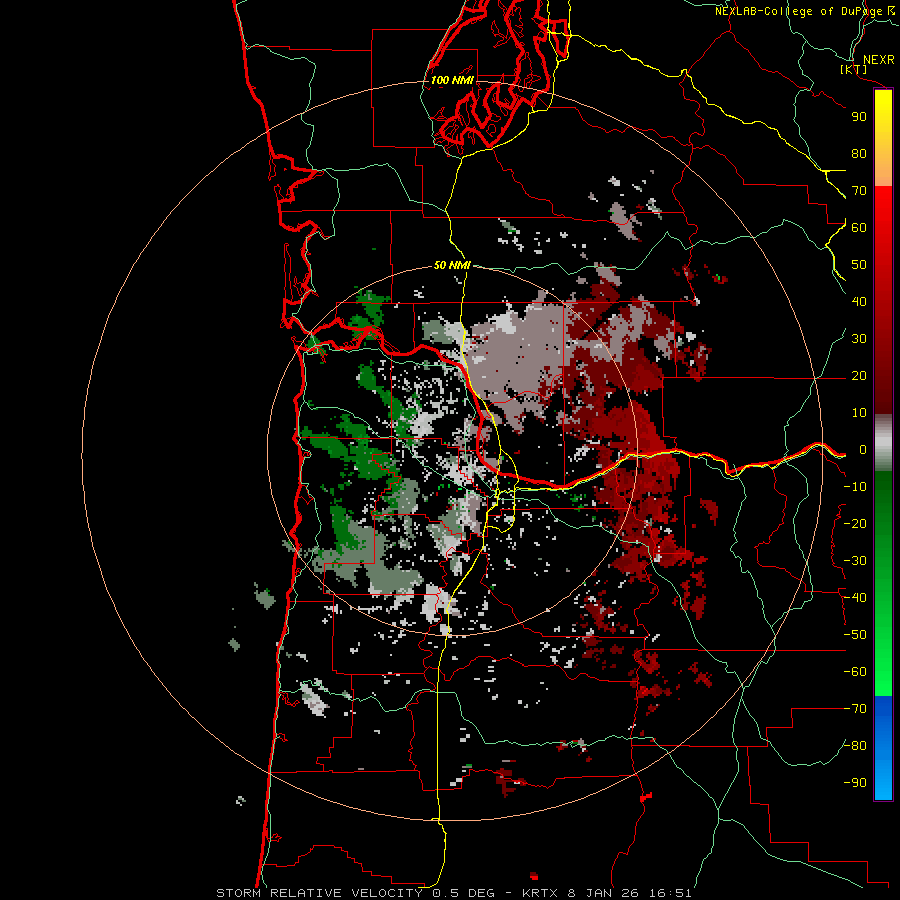Click the -10 value on velocity scale
This screenshot has height=900, width=900.
point(855,487)
